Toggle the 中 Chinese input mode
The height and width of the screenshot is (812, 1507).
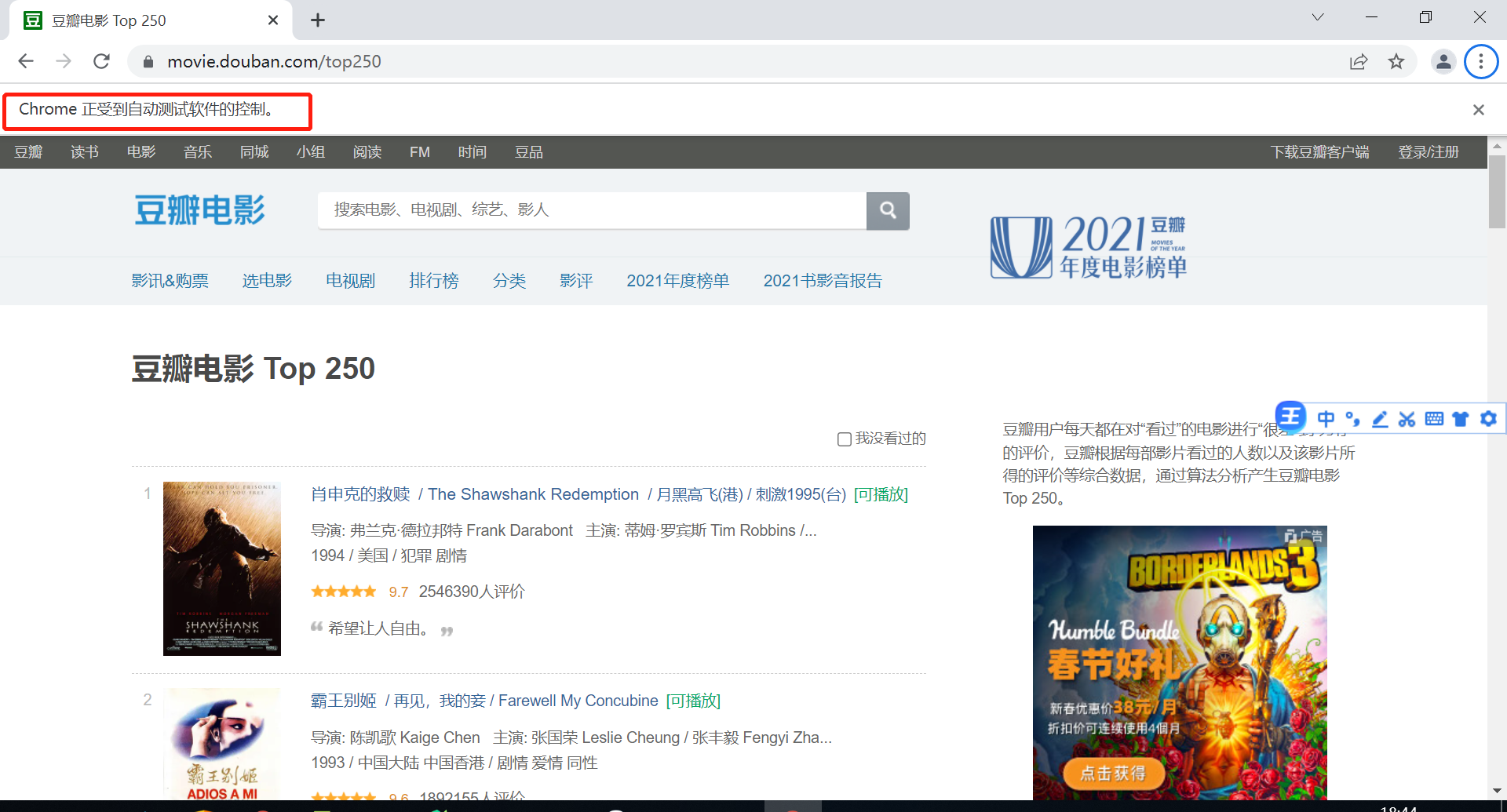pos(1326,419)
